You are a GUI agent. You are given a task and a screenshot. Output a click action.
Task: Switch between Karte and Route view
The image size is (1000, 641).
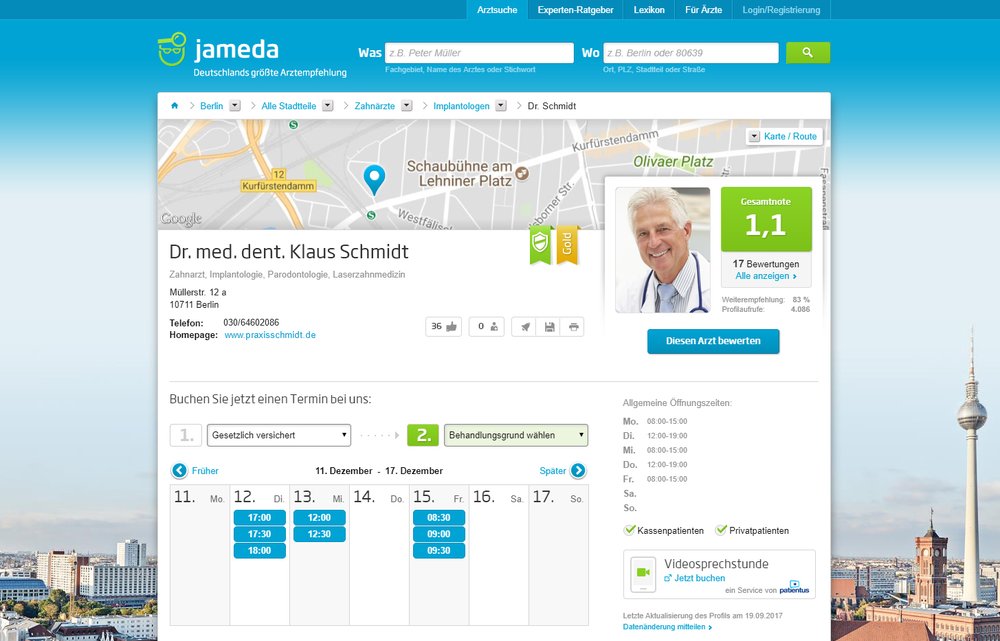point(788,136)
